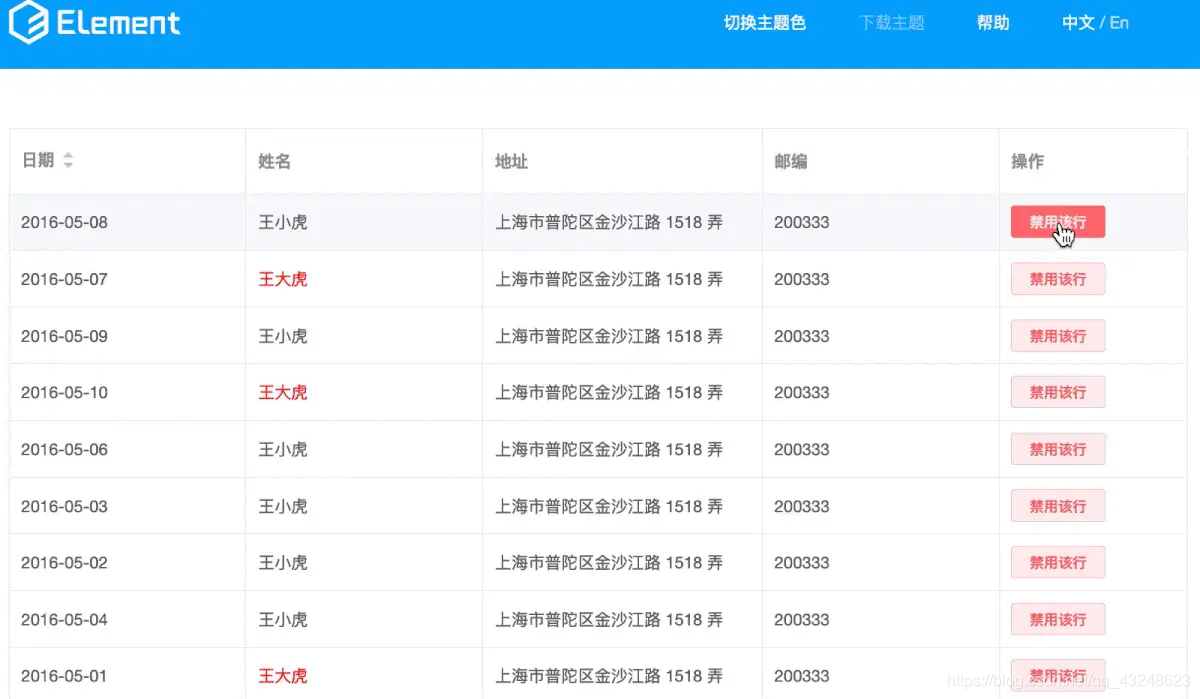Disable the row dated 2016-05-09
Image resolution: width=1200 pixels, height=699 pixels.
1057,335
